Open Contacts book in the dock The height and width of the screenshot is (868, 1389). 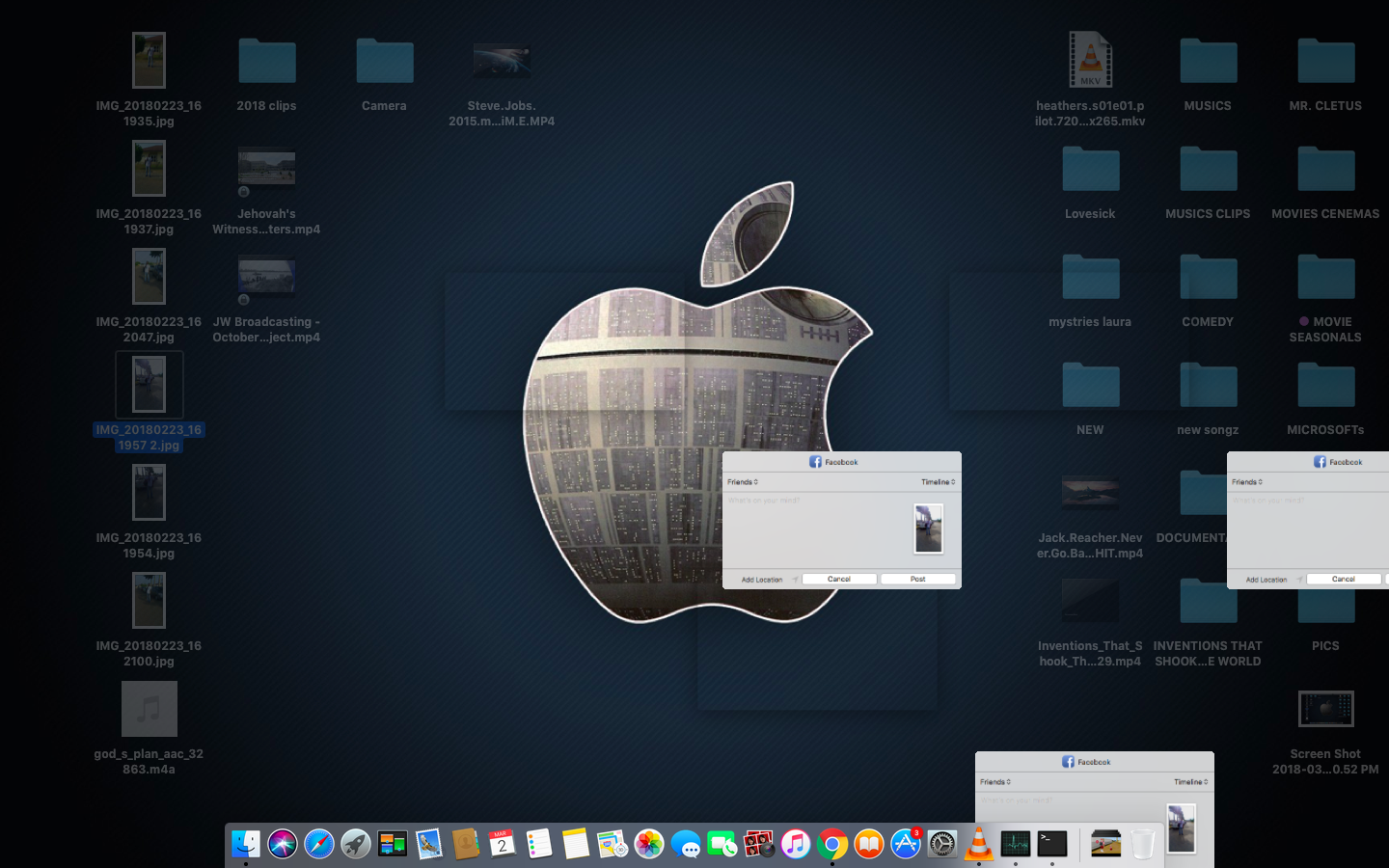point(466,844)
